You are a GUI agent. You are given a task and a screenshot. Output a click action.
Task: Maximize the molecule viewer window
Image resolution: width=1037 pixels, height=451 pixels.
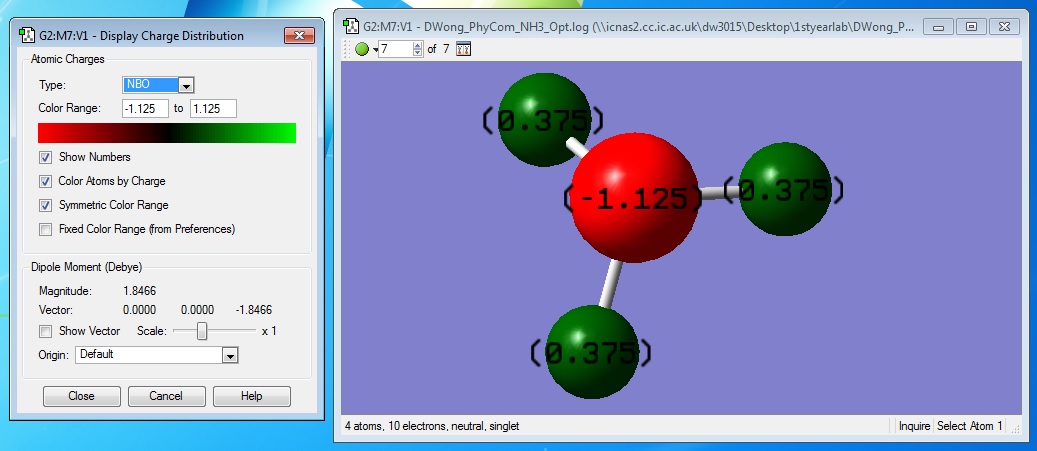(971, 26)
